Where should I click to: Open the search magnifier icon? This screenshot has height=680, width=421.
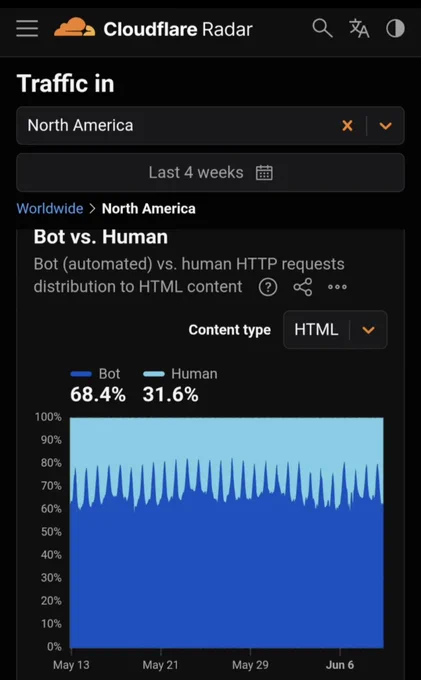point(322,28)
